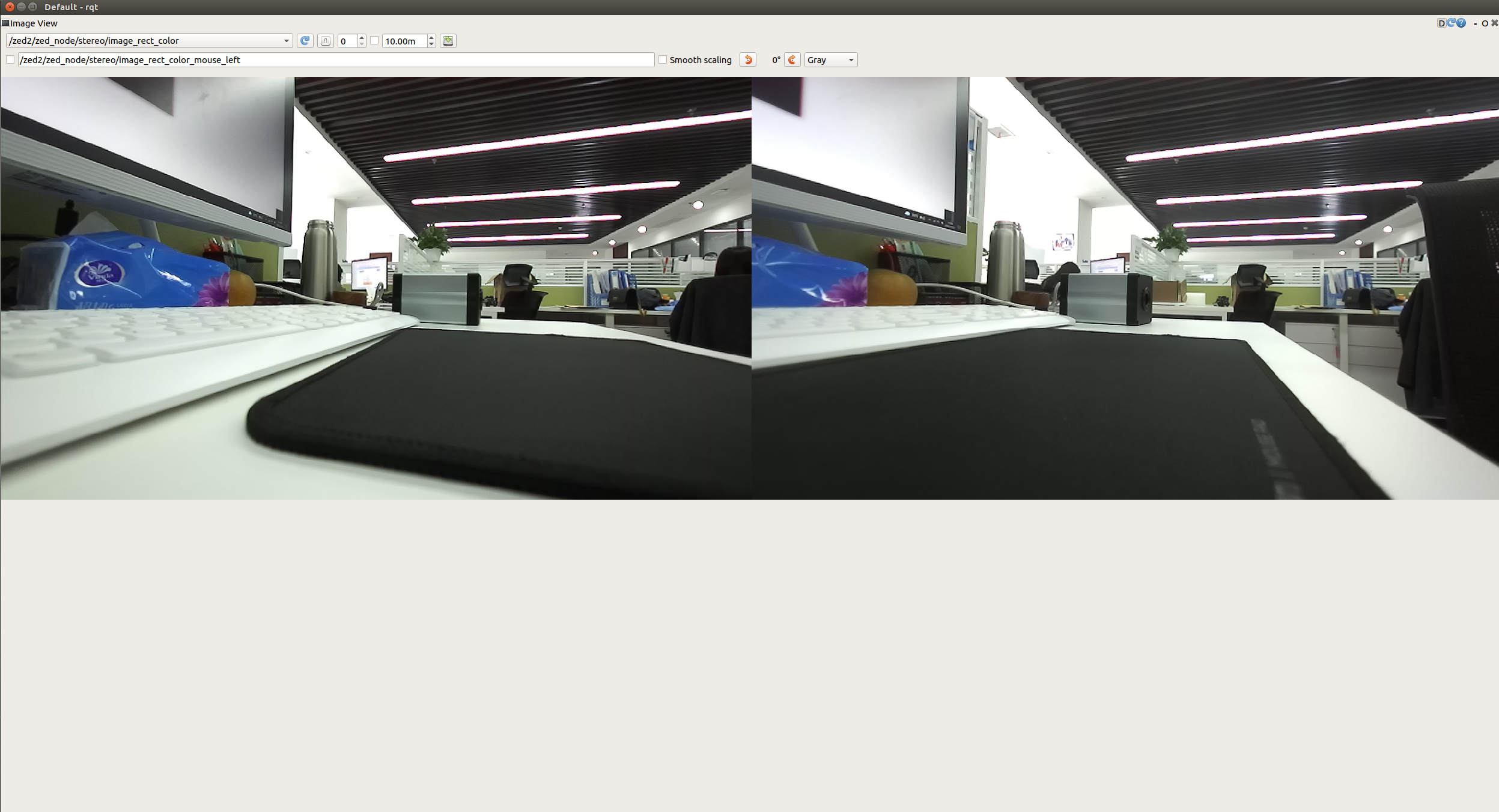This screenshot has width=1499, height=812.
Task: Click the Default - rqt window title
Action: tap(71, 7)
